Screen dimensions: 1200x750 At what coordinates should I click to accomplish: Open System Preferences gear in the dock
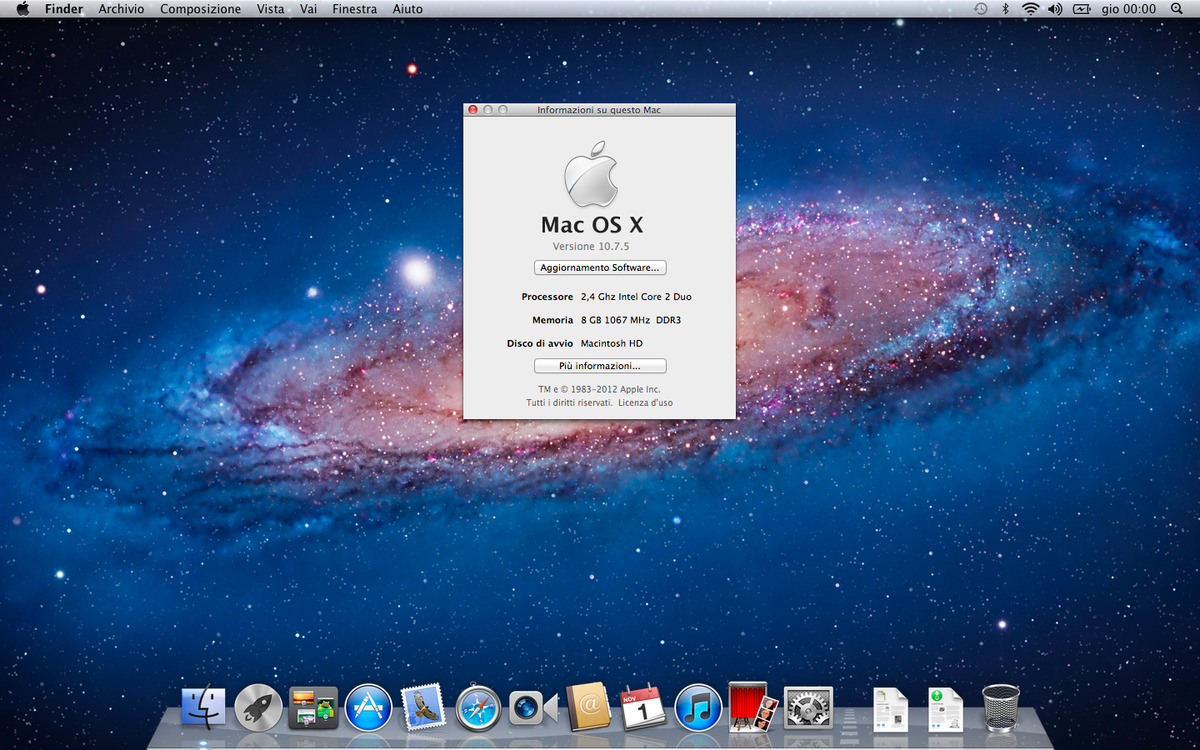[x=808, y=707]
